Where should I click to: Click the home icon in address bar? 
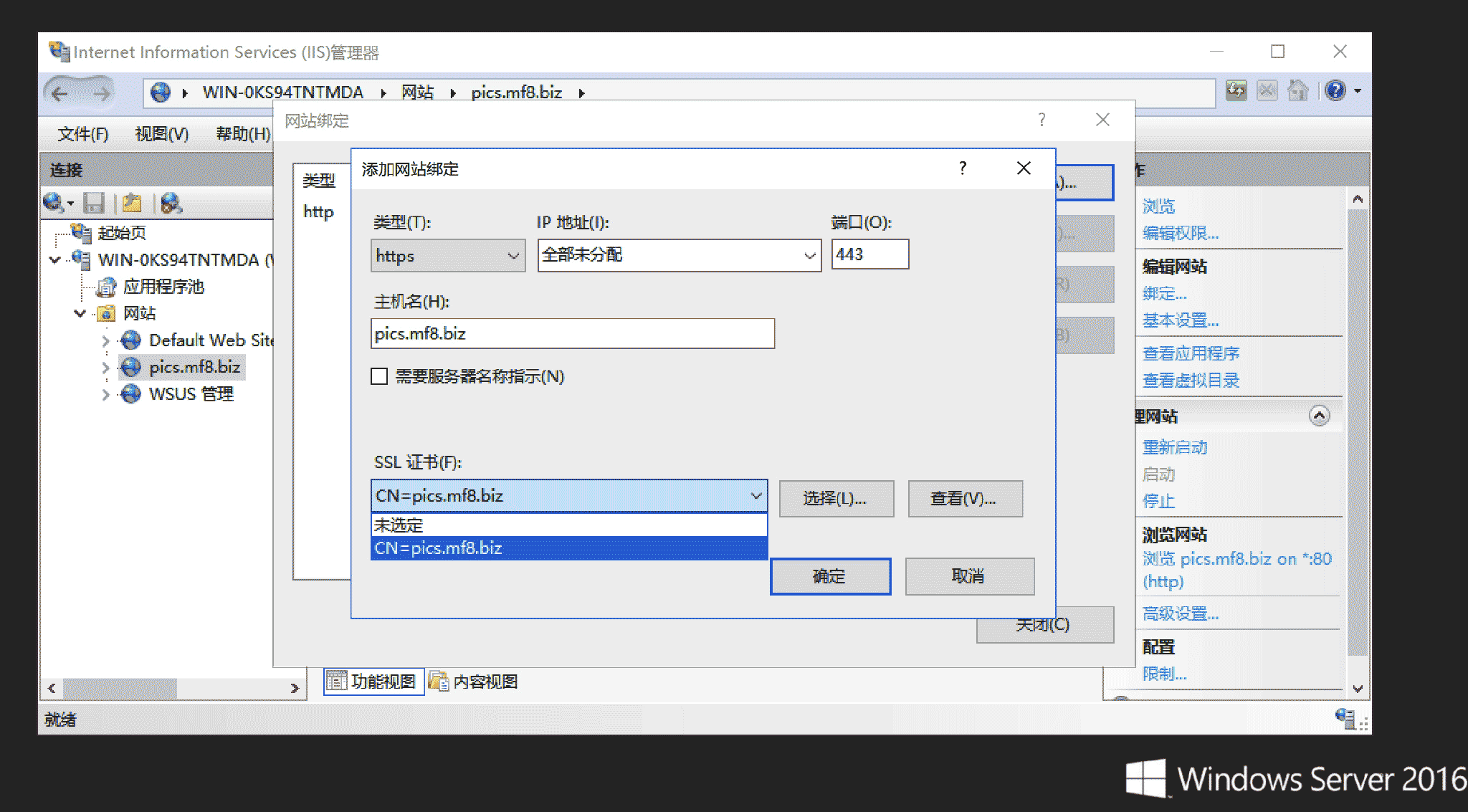1297,91
